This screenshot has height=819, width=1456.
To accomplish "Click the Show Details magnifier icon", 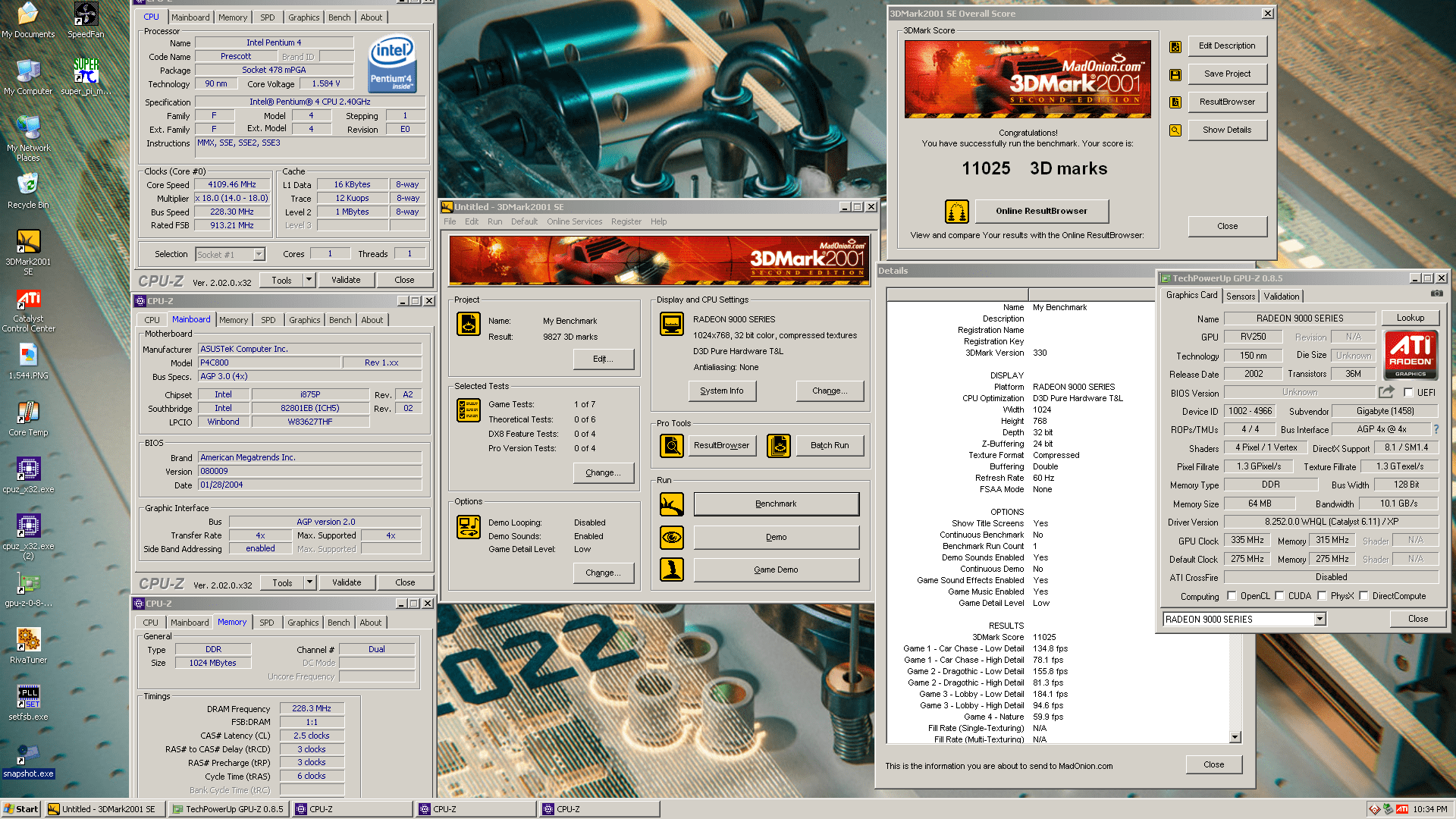I will point(1175,130).
